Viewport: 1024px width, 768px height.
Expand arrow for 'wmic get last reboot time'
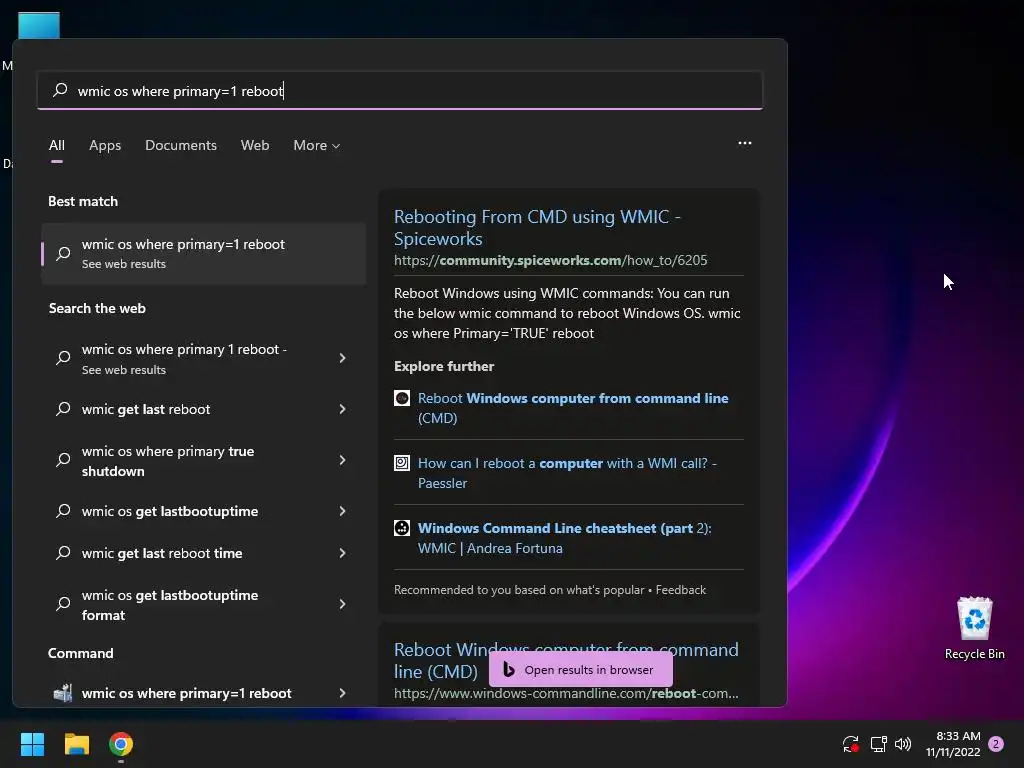click(x=342, y=553)
